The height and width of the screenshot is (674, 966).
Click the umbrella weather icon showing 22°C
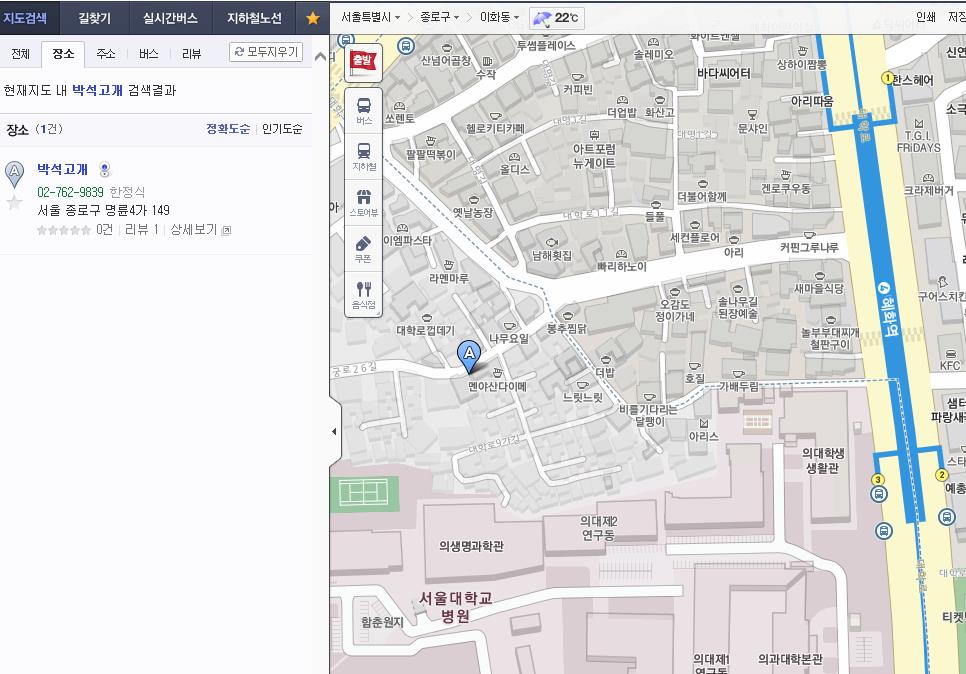541,18
